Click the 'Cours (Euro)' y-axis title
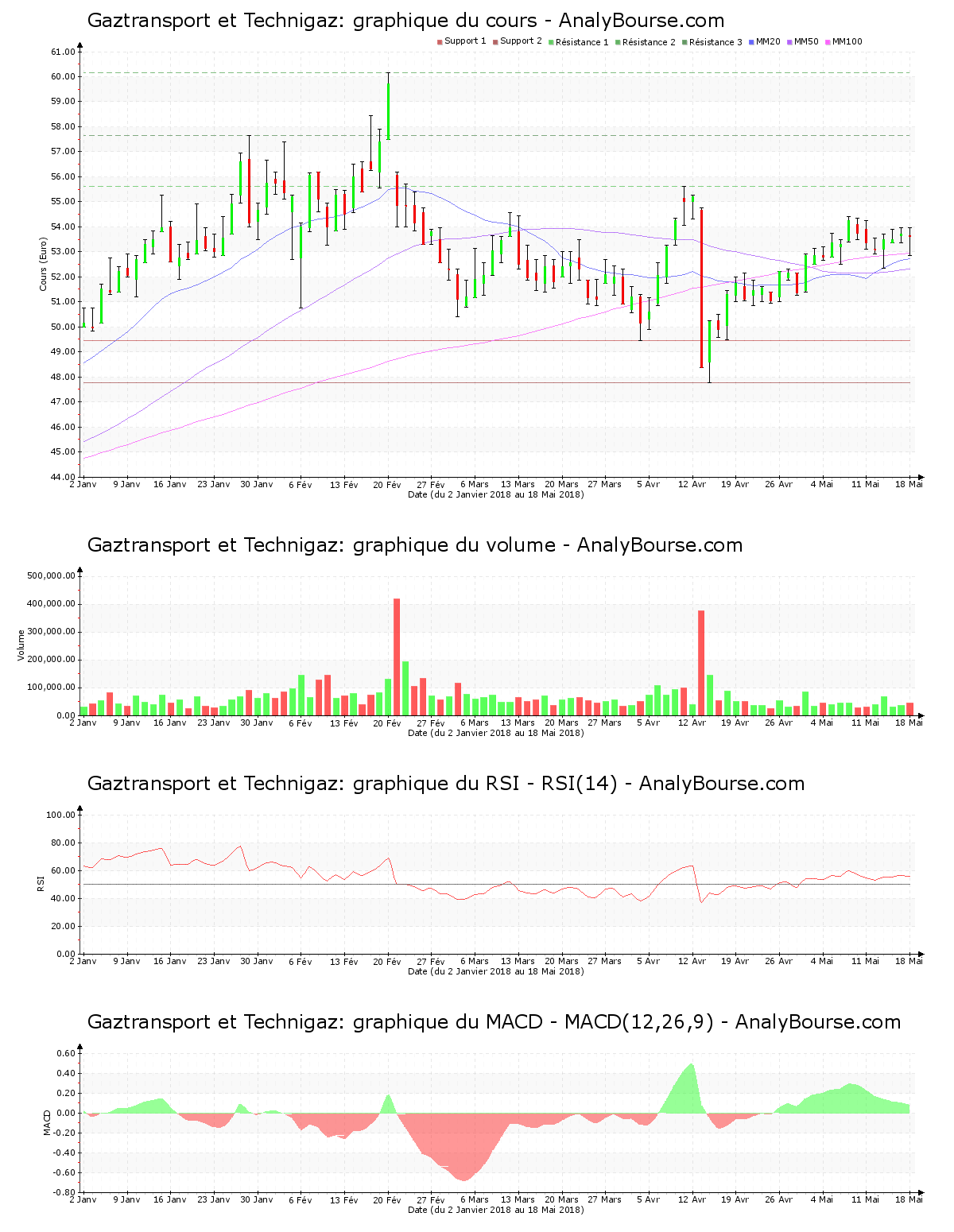Screen dimensions: 954x1232 coord(43,264)
